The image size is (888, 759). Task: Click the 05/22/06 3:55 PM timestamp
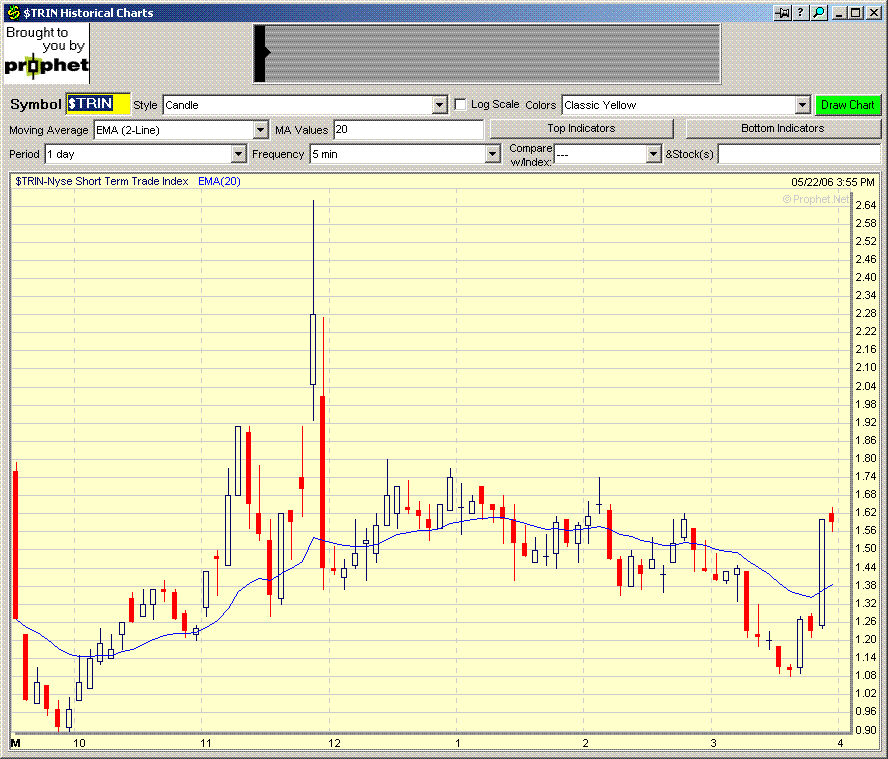coord(833,182)
